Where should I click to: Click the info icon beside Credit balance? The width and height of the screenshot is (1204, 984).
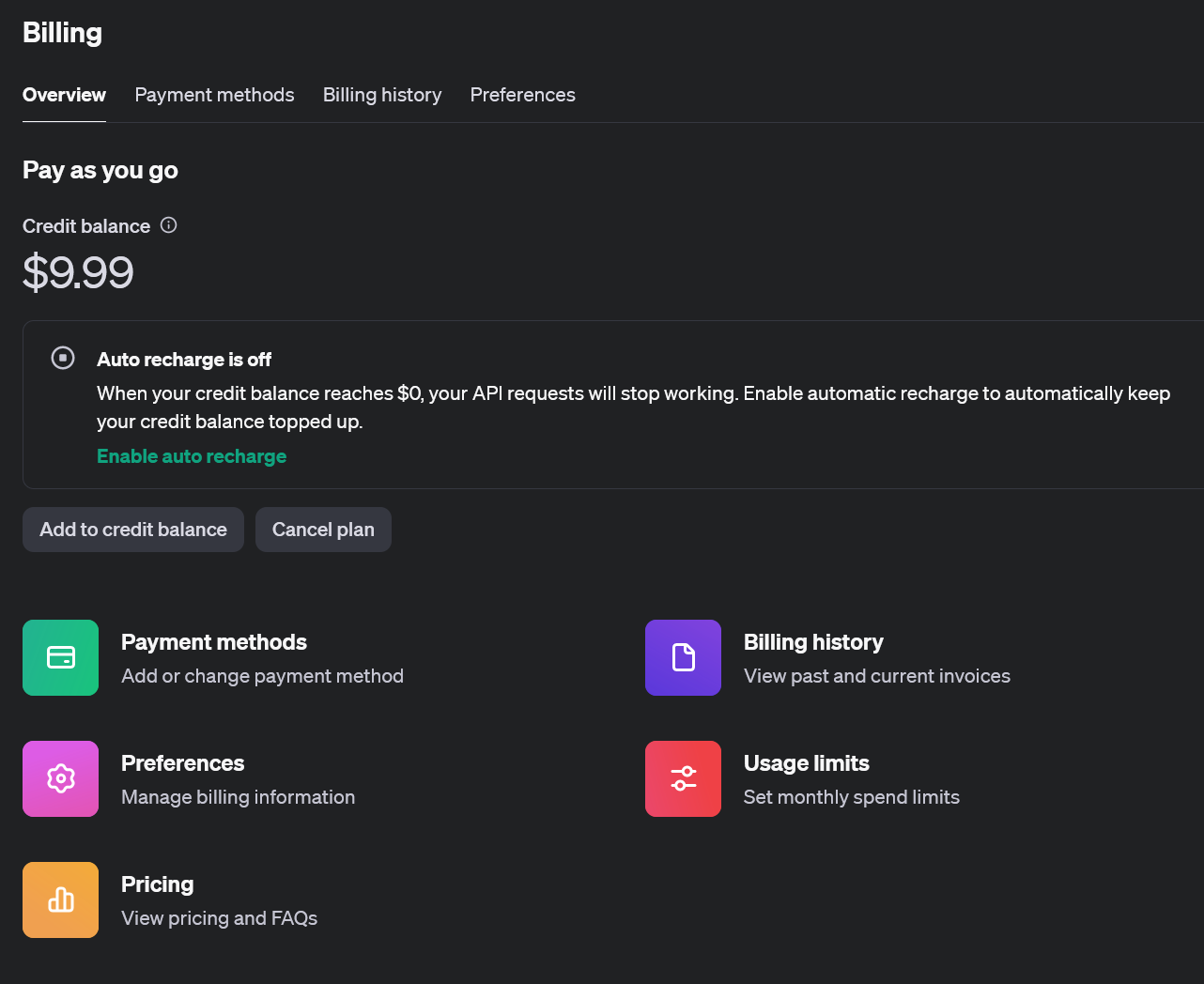click(x=169, y=225)
